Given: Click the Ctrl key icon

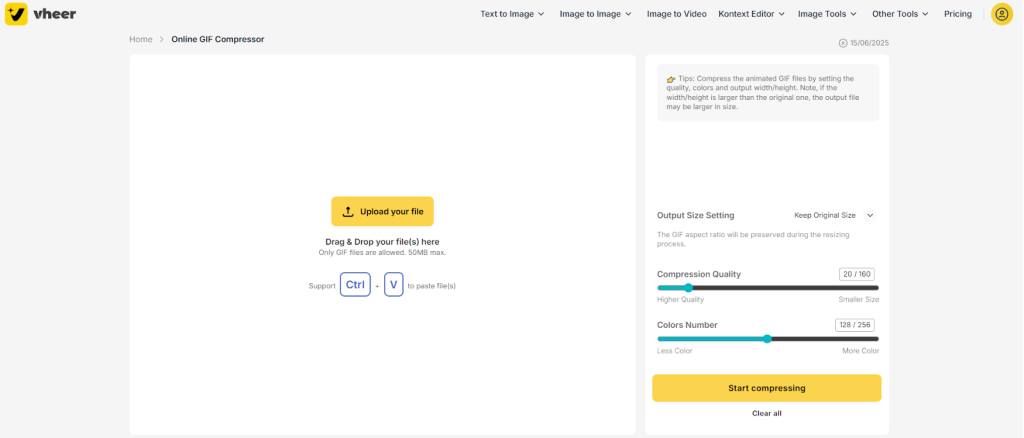Looking at the screenshot, I should [x=355, y=285].
